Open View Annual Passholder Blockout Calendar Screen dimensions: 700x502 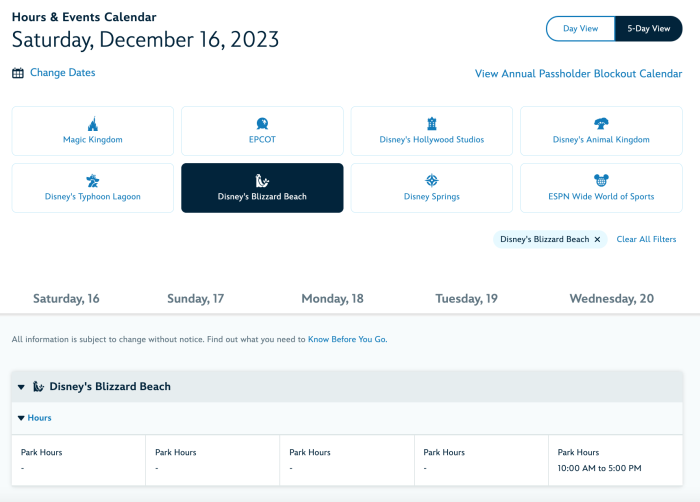click(579, 74)
